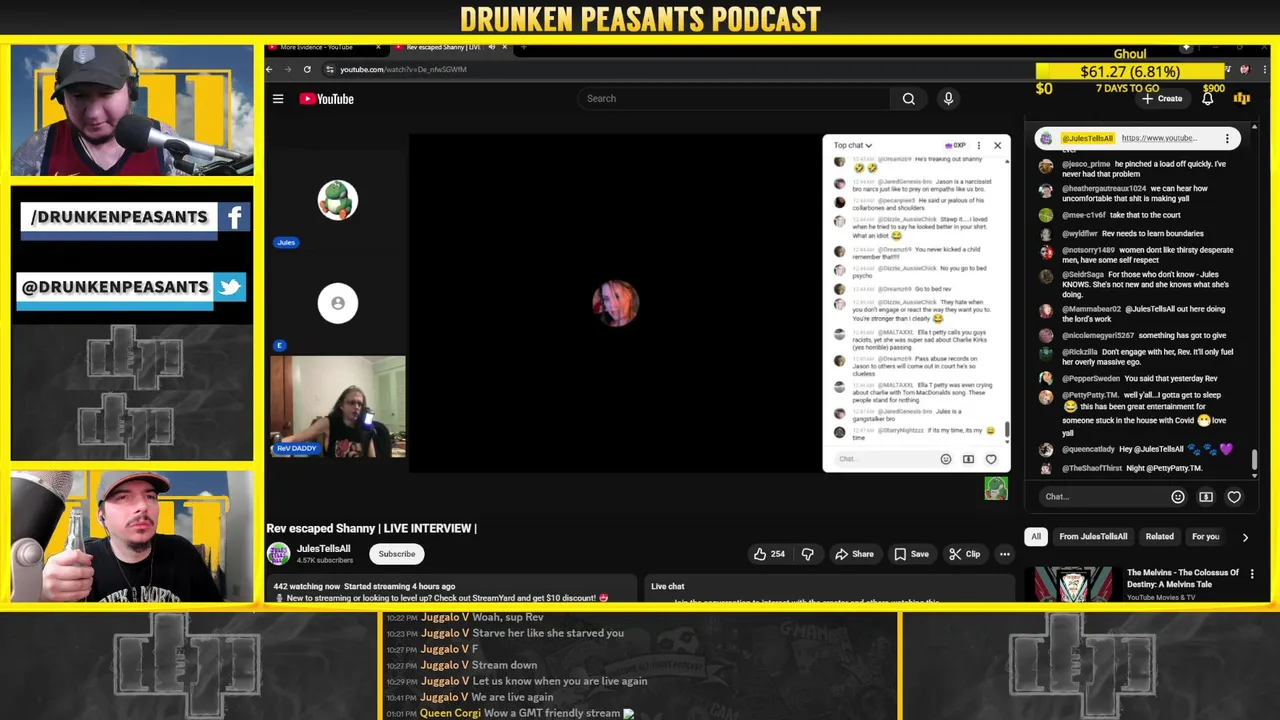Select the All filter chip
This screenshot has width=1280, height=720.
(1036, 537)
